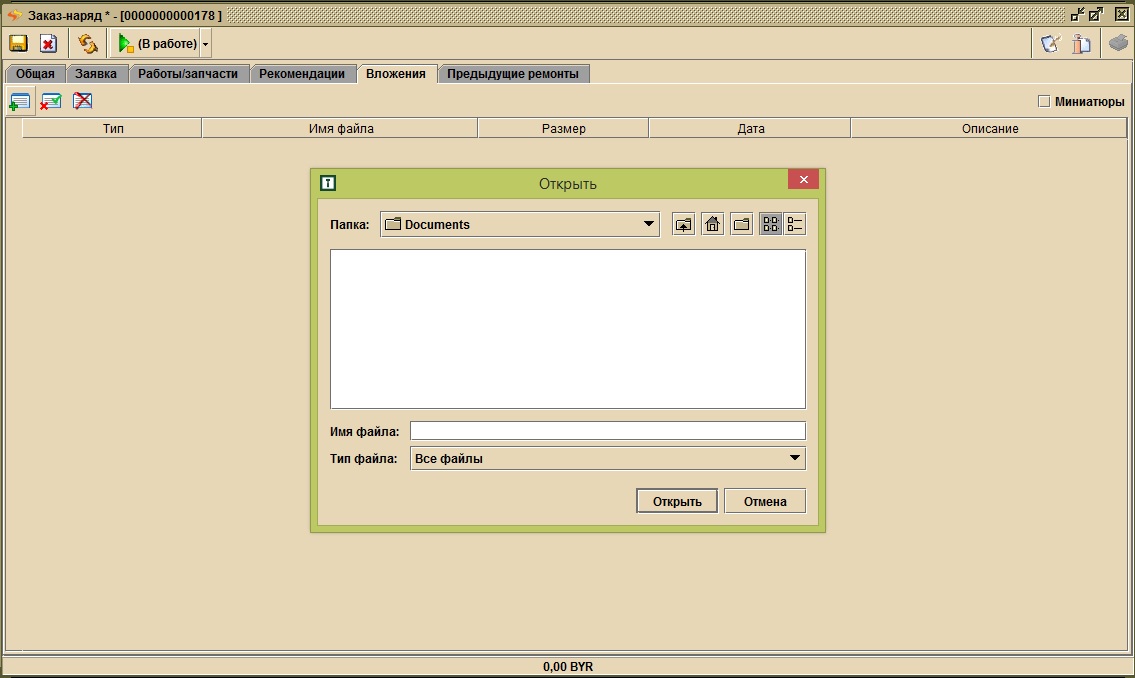Screen dimensions: 1135x678
Task: Click the Размер column header
Action: 563,129
